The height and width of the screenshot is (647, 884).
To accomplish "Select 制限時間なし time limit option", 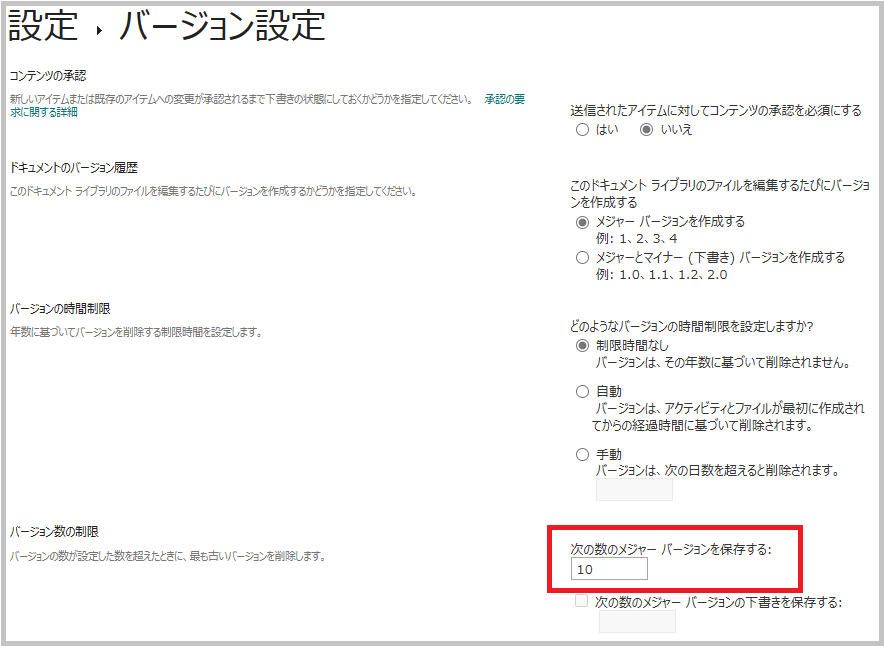I will (582, 345).
